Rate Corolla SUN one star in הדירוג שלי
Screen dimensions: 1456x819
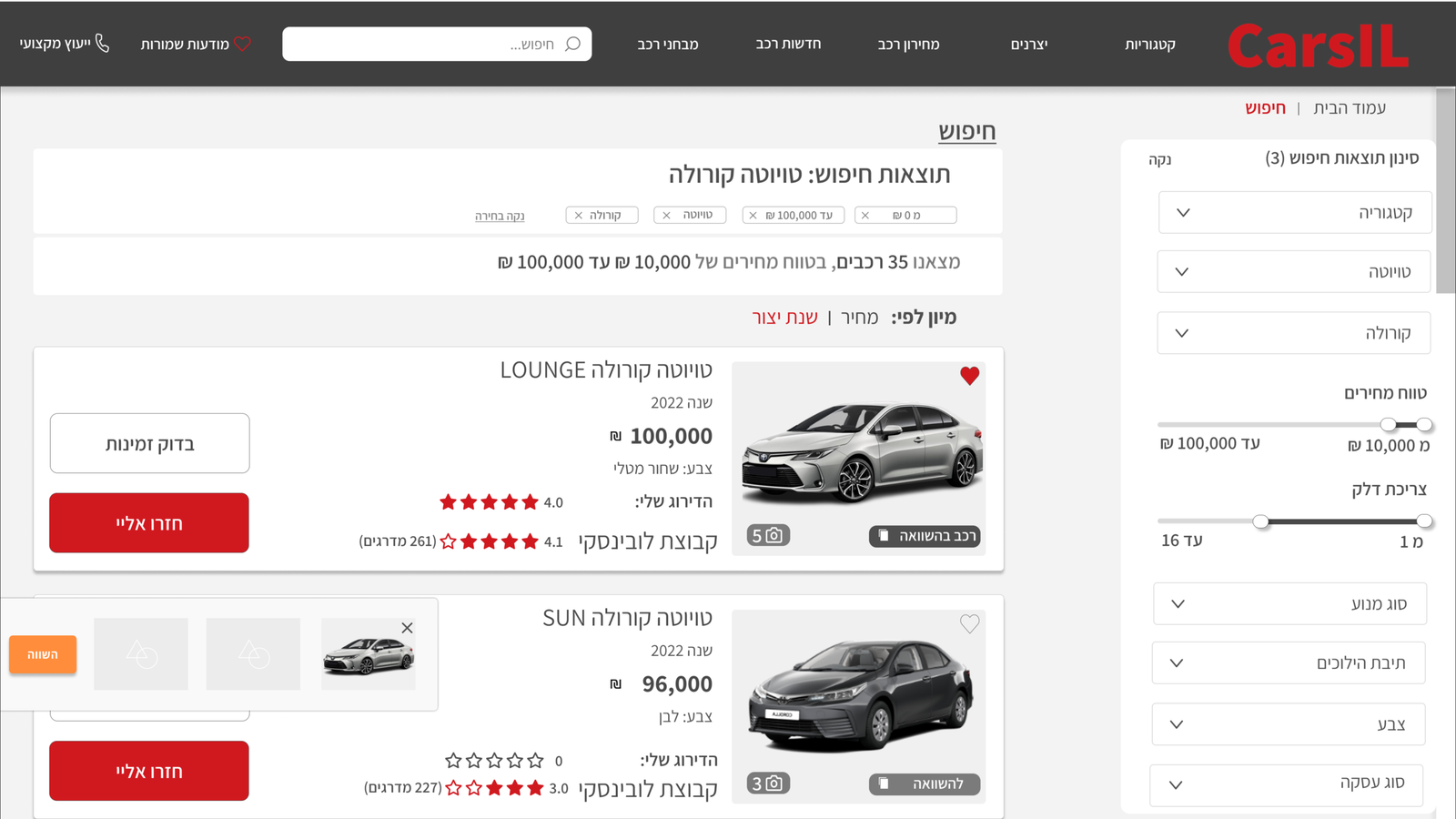tap(535, 760)
